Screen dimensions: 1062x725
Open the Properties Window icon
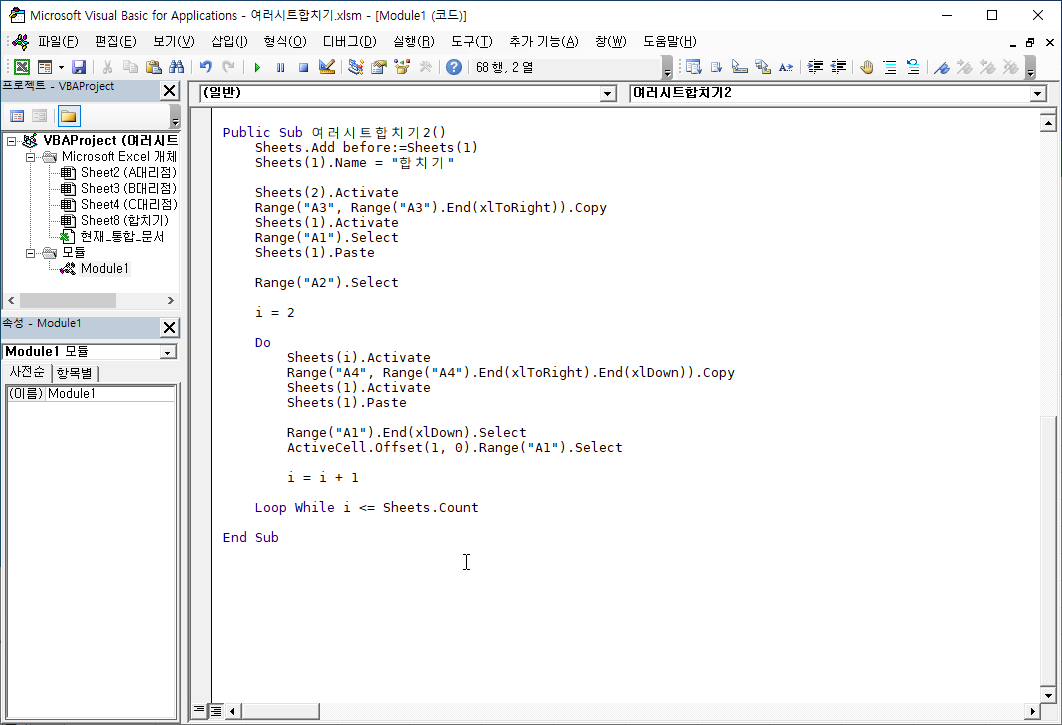379,67
